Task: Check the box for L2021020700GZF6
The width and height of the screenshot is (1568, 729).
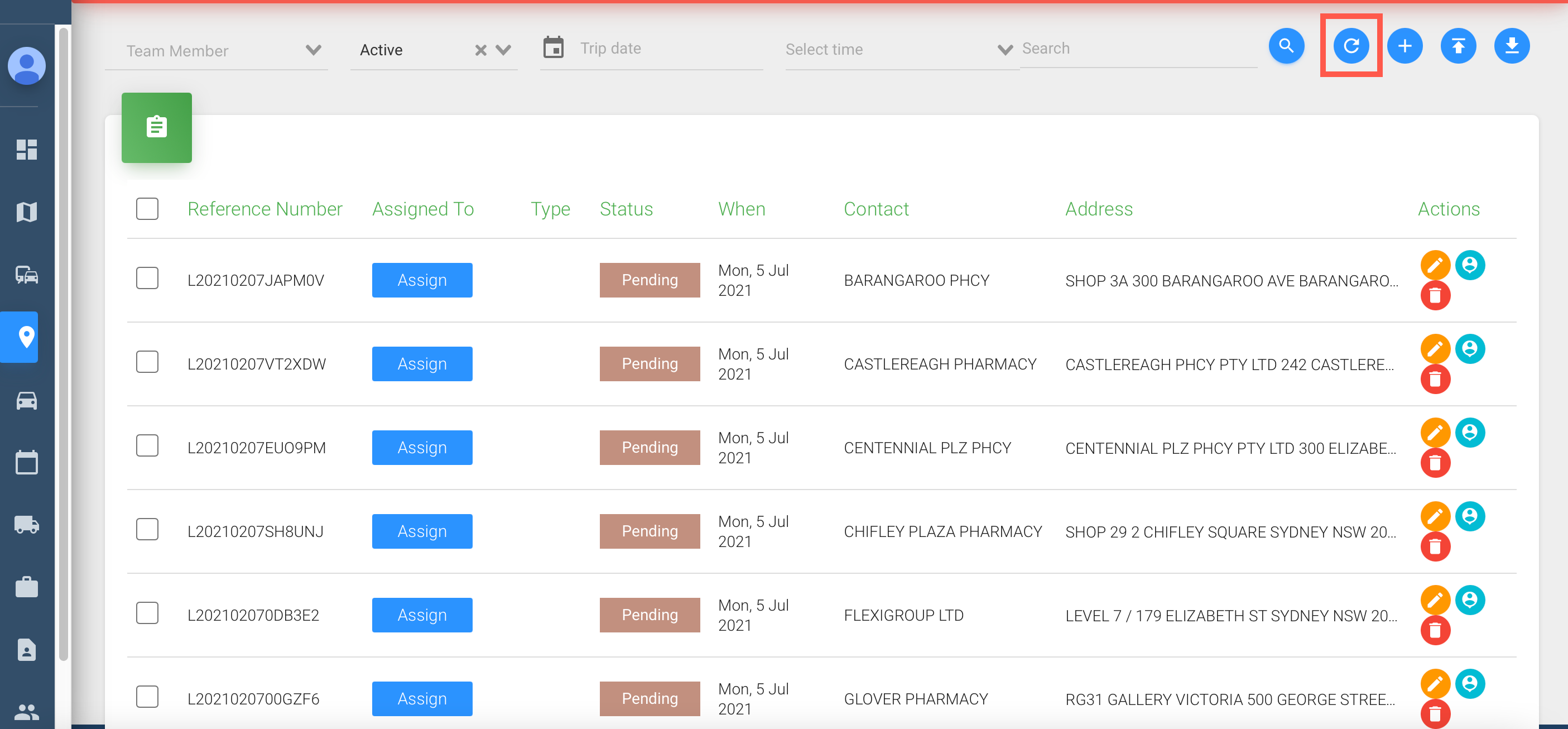Action: pyautogui.click(x=147, y=697)
